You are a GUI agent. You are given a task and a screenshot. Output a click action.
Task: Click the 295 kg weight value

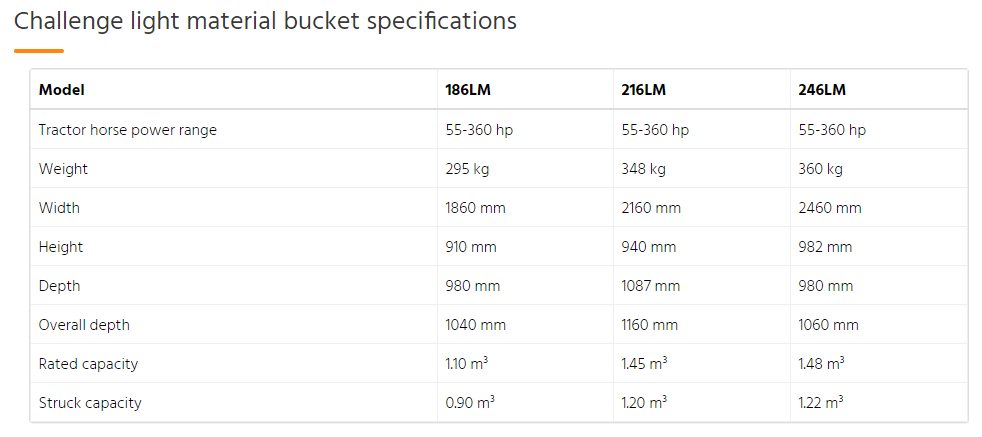point(467,169)
